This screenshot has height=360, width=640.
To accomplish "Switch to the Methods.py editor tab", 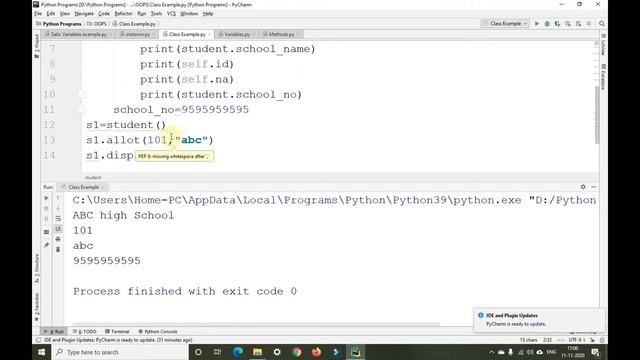I will click(280, 34).
